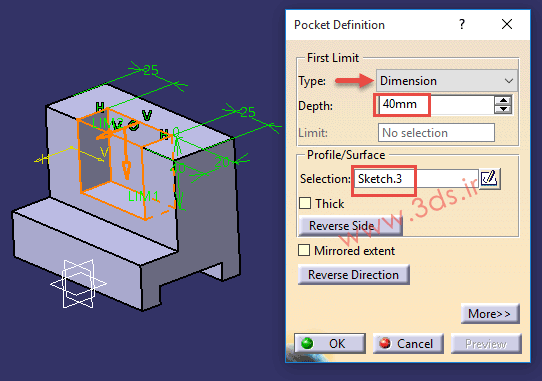Click the green OK light icon
Image resolution: width=542 pixels, height=381 pixels.
(307, 343)
